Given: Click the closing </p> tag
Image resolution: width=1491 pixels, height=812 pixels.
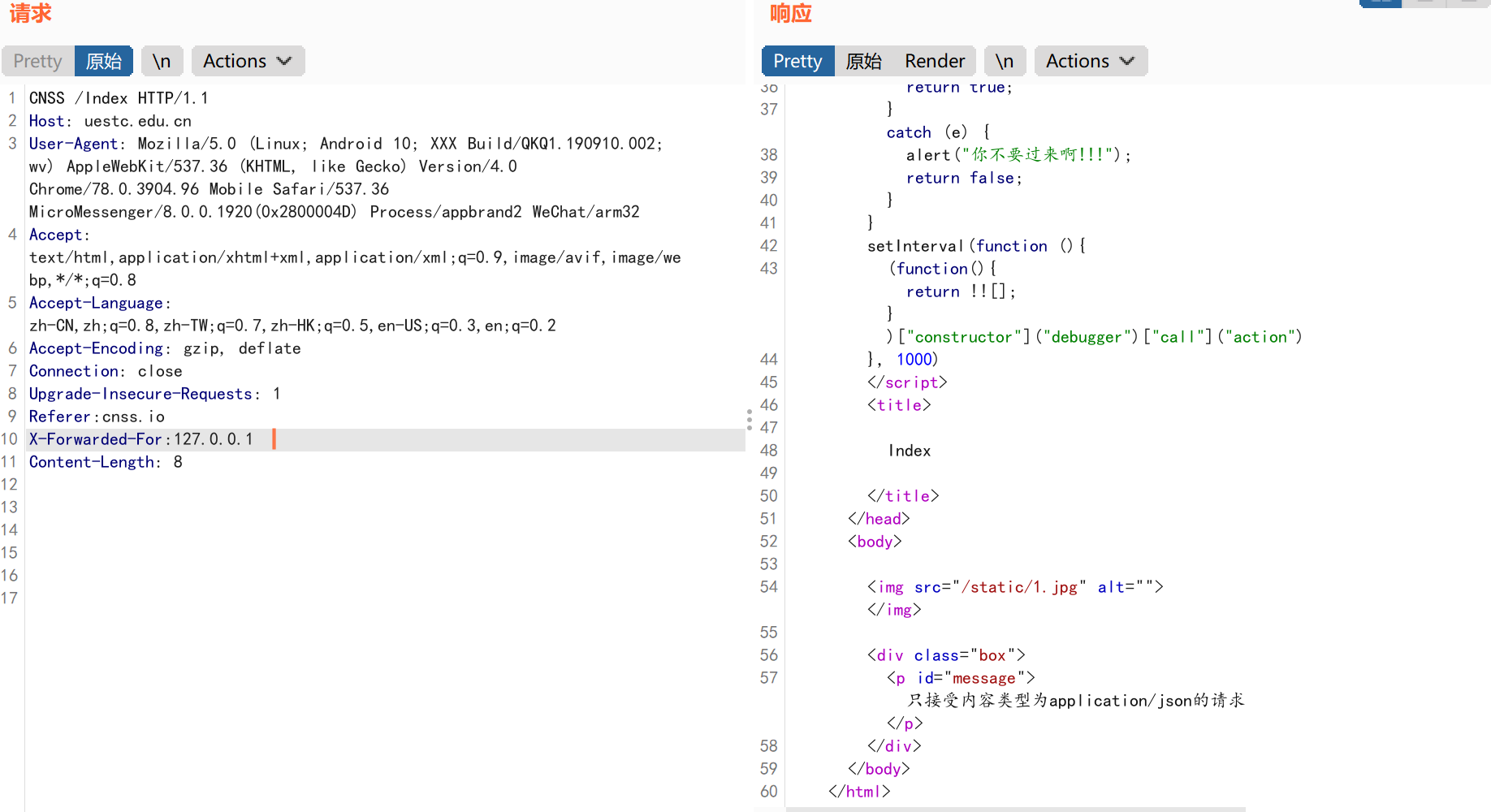Looking at the screenshot, I should [905, 723].
